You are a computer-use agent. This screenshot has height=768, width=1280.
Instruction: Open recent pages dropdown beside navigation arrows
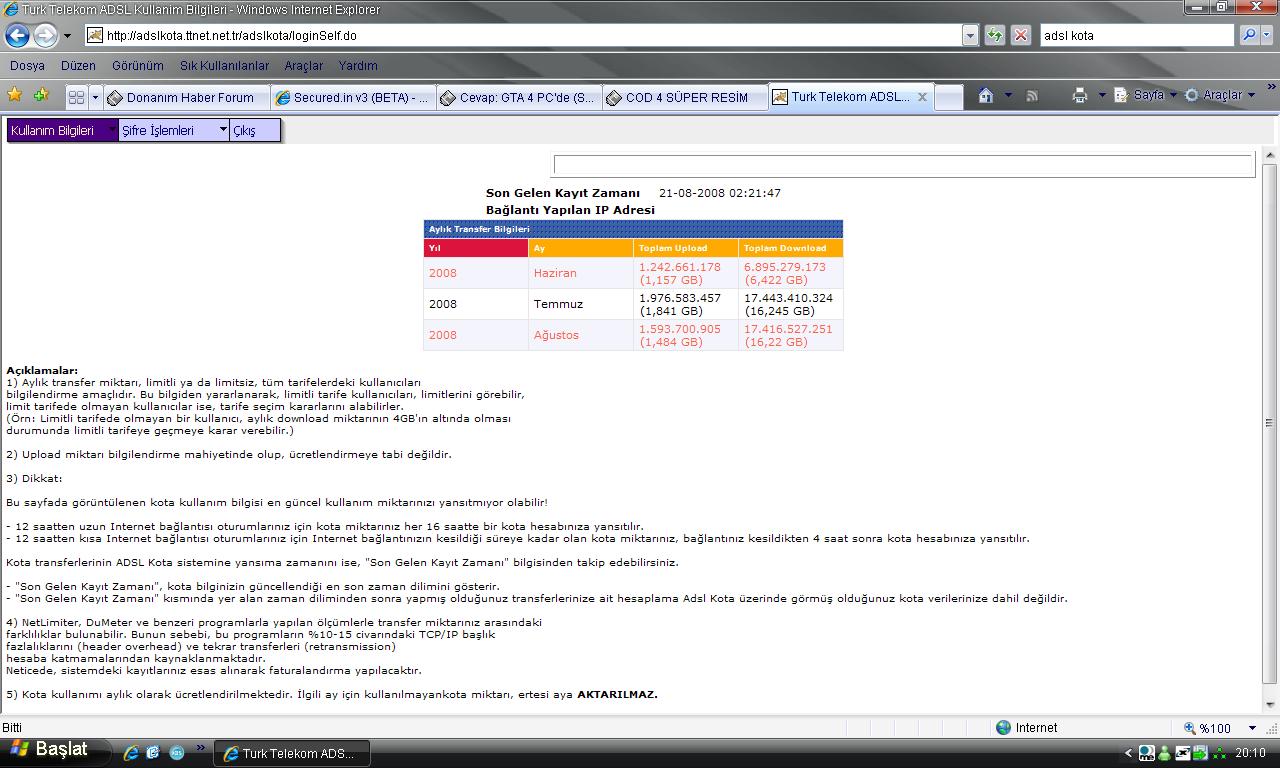point(68,36)
